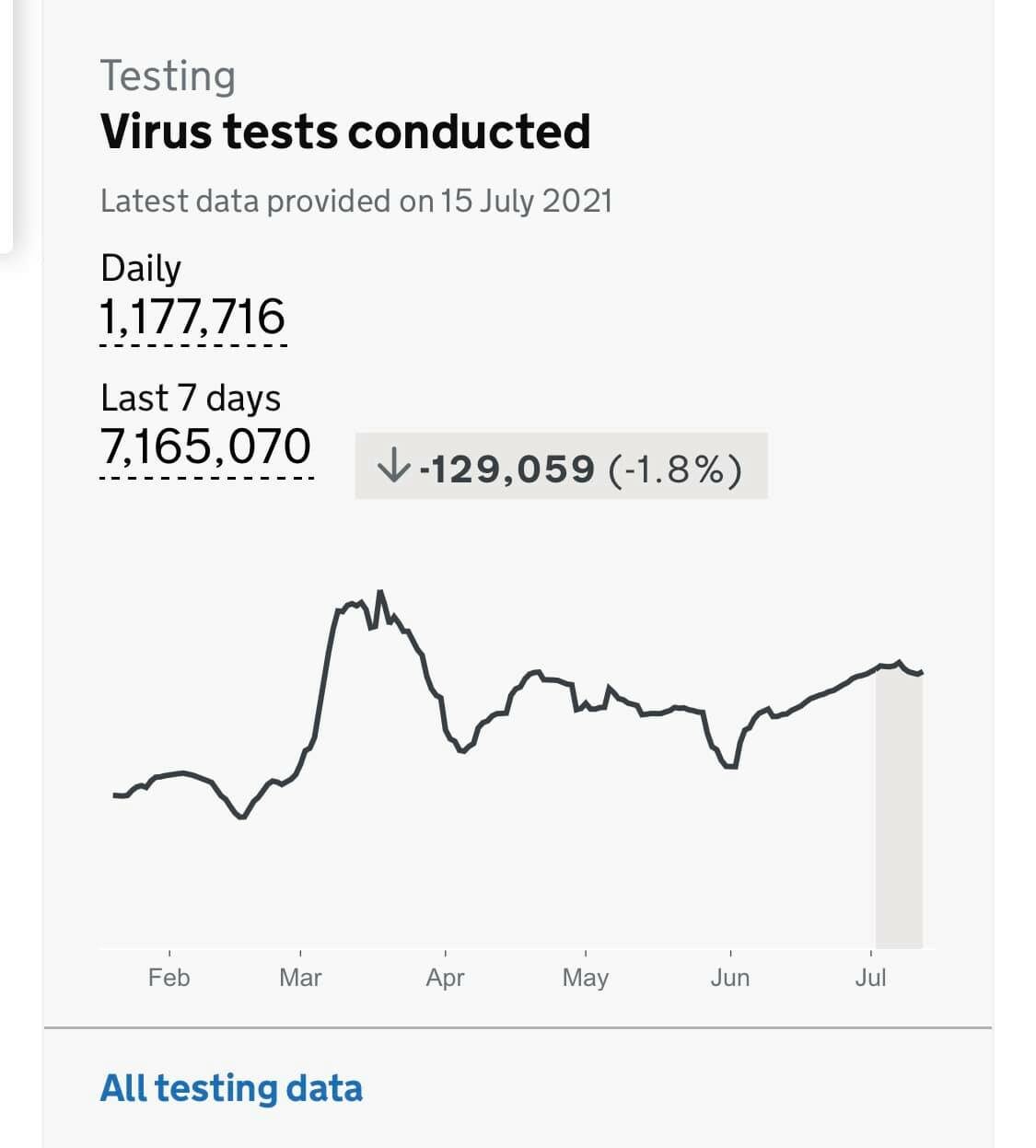The image size is (1036, 1148).
Task: Click the shaded last-7-days region of the chart
Action: click(x=899, y=807)
